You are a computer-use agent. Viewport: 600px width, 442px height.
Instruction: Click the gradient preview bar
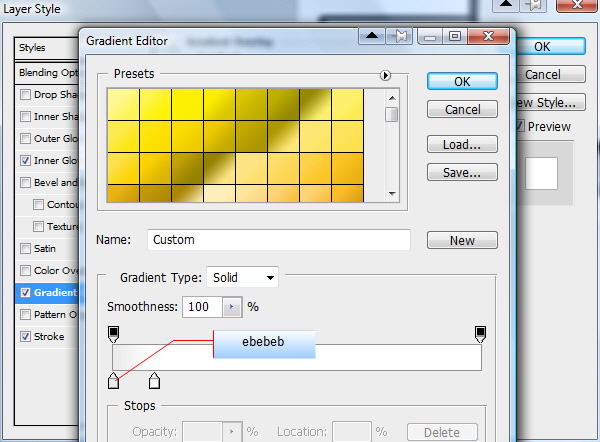coord(297,357)
